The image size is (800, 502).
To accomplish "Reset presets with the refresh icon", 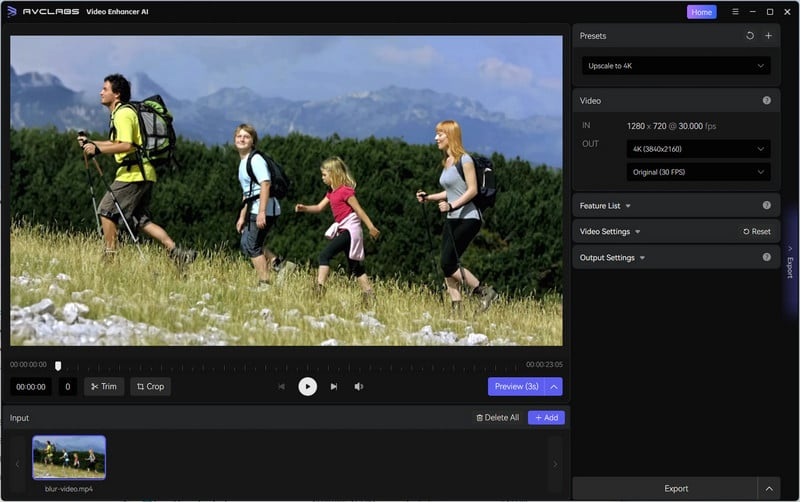I will [750, 36].
